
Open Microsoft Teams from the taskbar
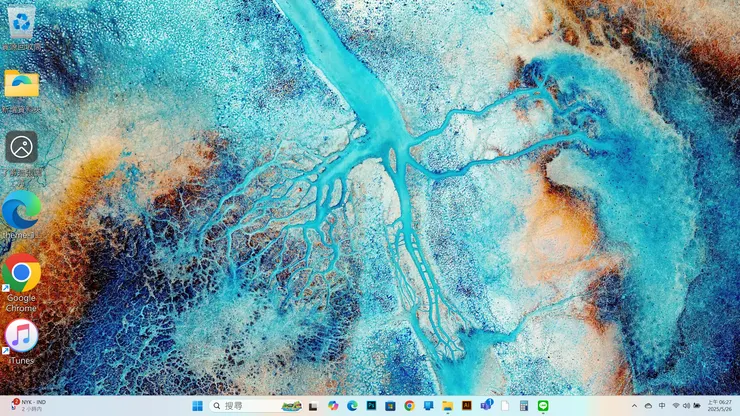(x=486, y=405)
